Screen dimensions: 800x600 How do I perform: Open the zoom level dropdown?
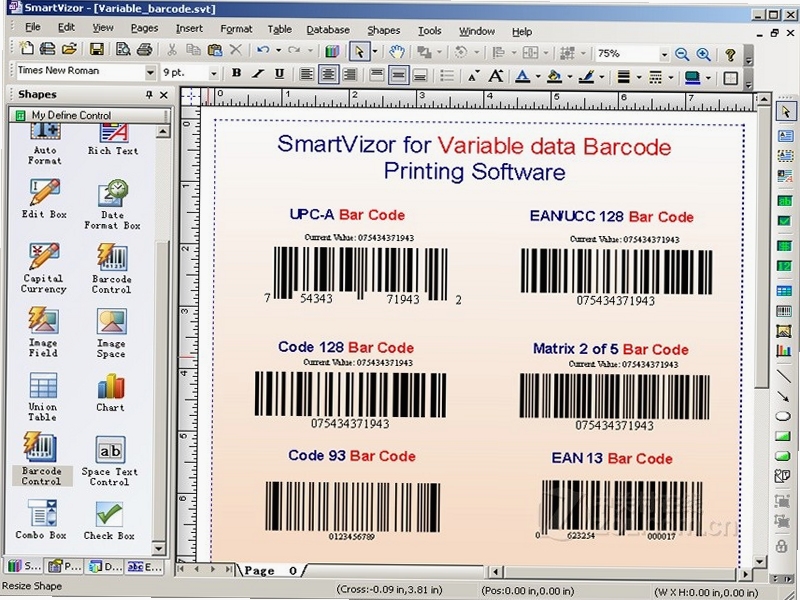[664, 54]
